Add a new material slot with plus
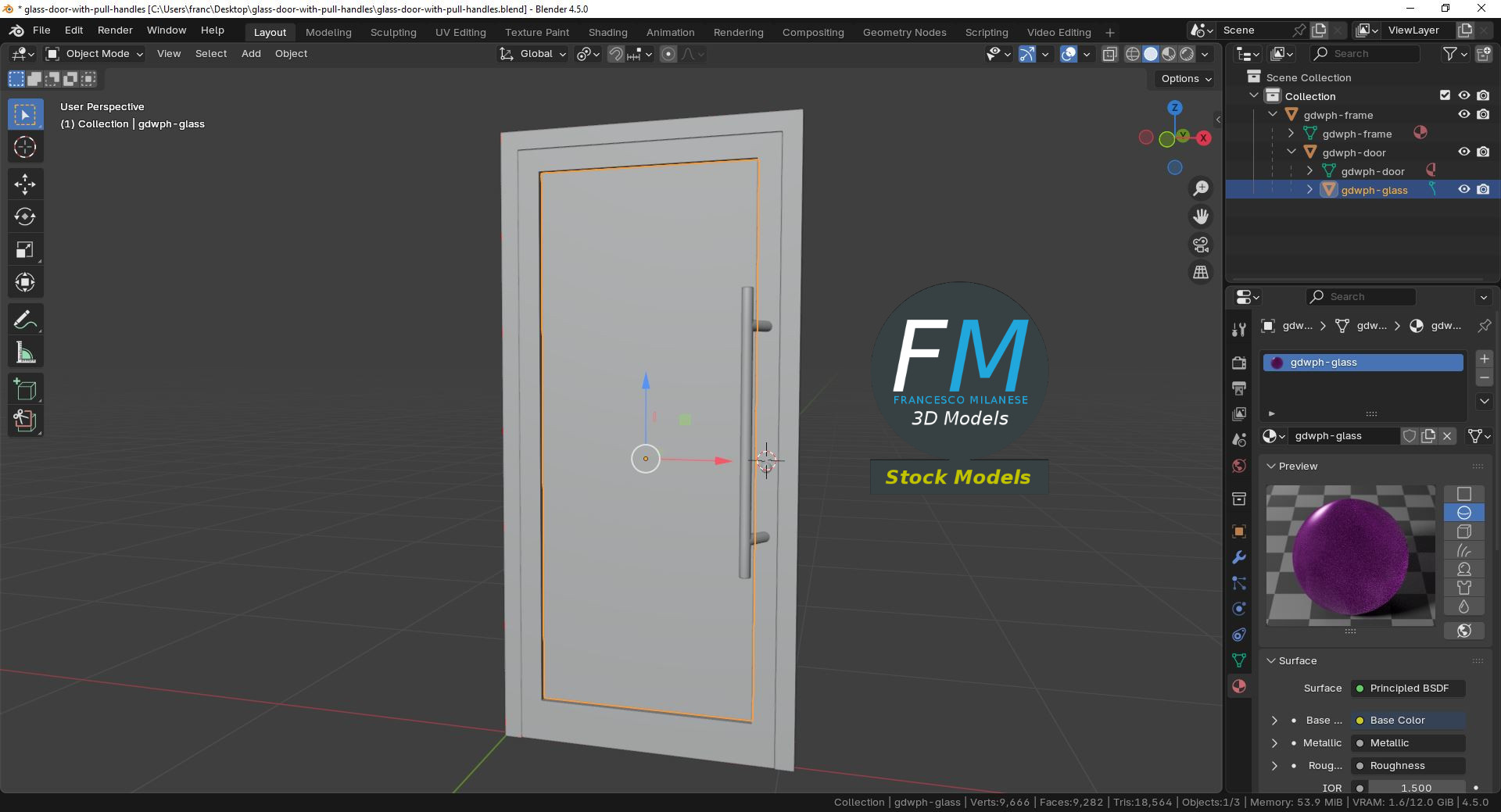Image resolution: width=1501 pixels, height=812 pixels. tap(1484, 359)
